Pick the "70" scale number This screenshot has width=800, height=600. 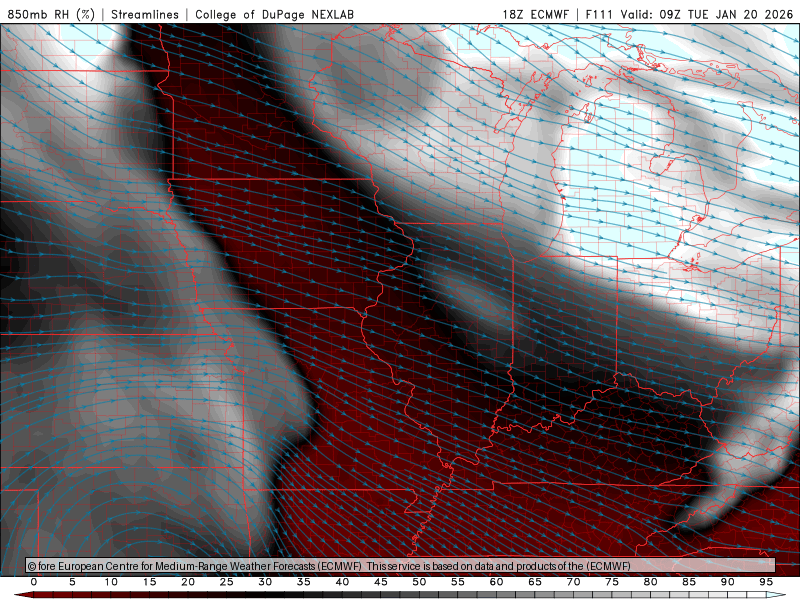pyautogui.click(x=573, y=582)
